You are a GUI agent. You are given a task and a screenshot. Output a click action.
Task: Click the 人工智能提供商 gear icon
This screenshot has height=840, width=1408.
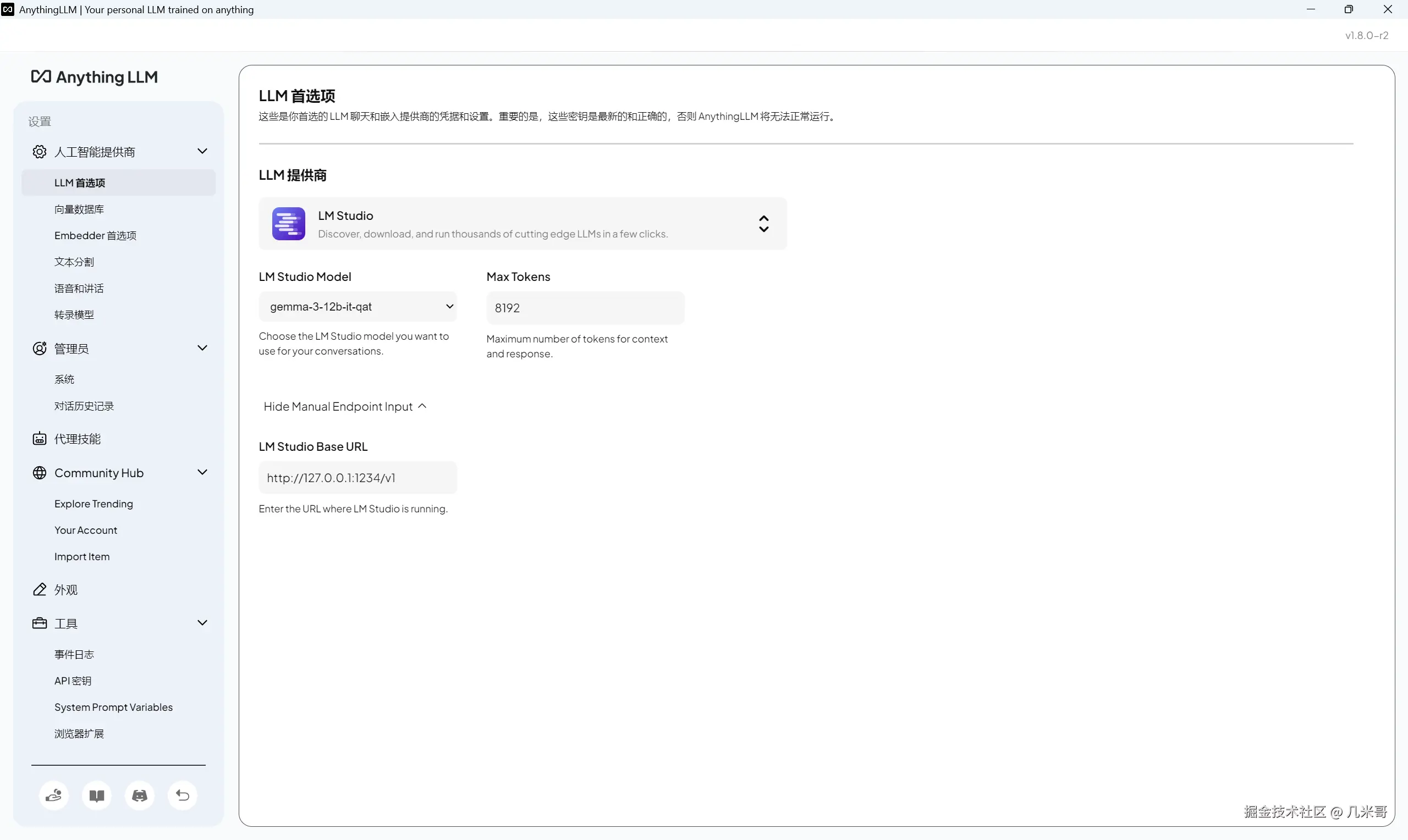pyautogui.click(x=39, y=151)
